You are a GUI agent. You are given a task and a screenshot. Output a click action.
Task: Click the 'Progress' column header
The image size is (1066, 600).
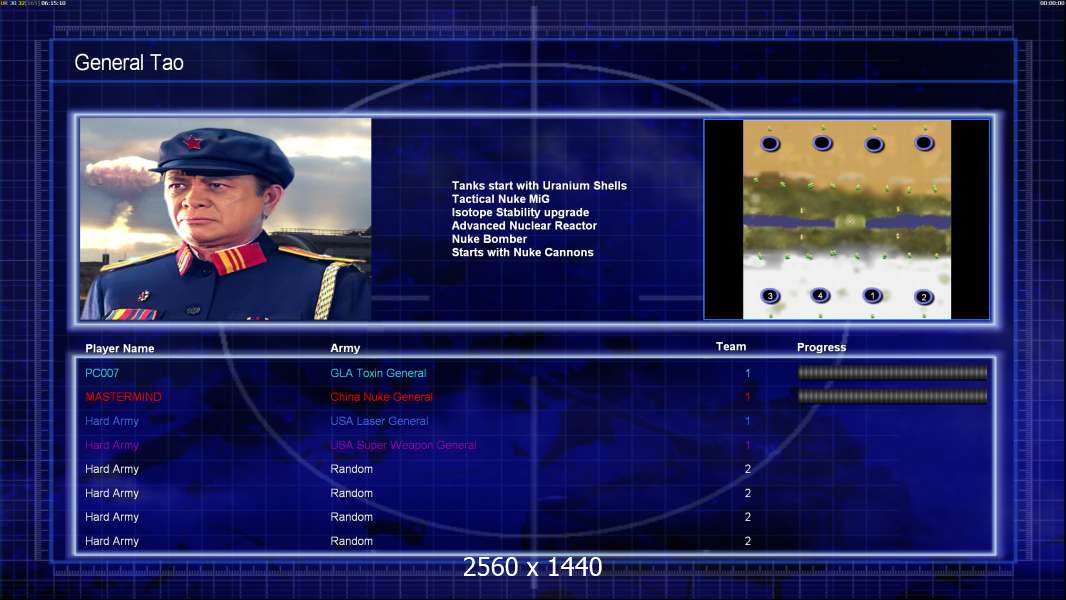click(821, 347)
